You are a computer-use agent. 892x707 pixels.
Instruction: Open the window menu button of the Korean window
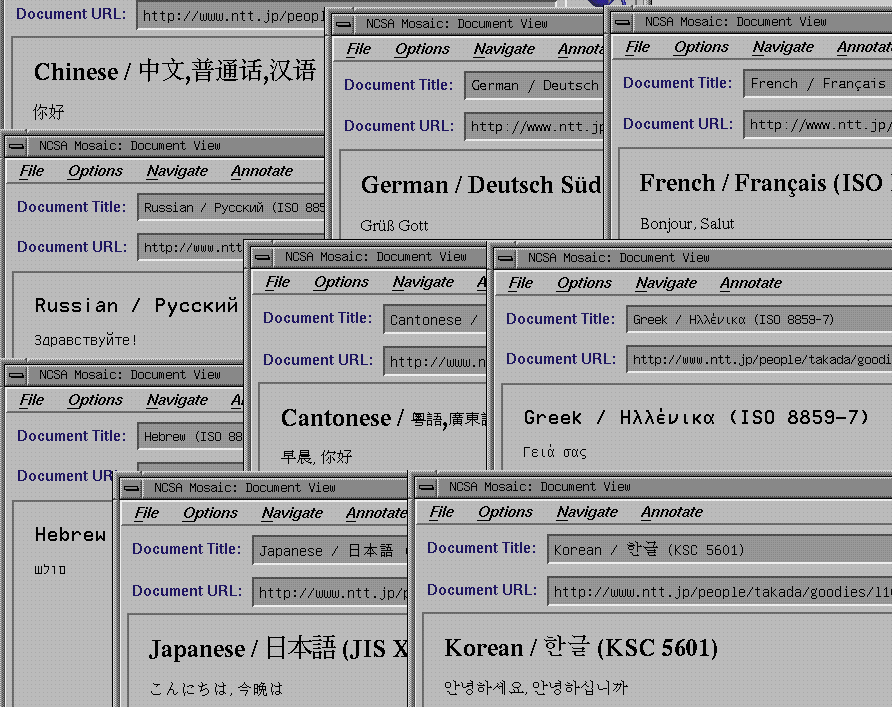pos(427,487)
